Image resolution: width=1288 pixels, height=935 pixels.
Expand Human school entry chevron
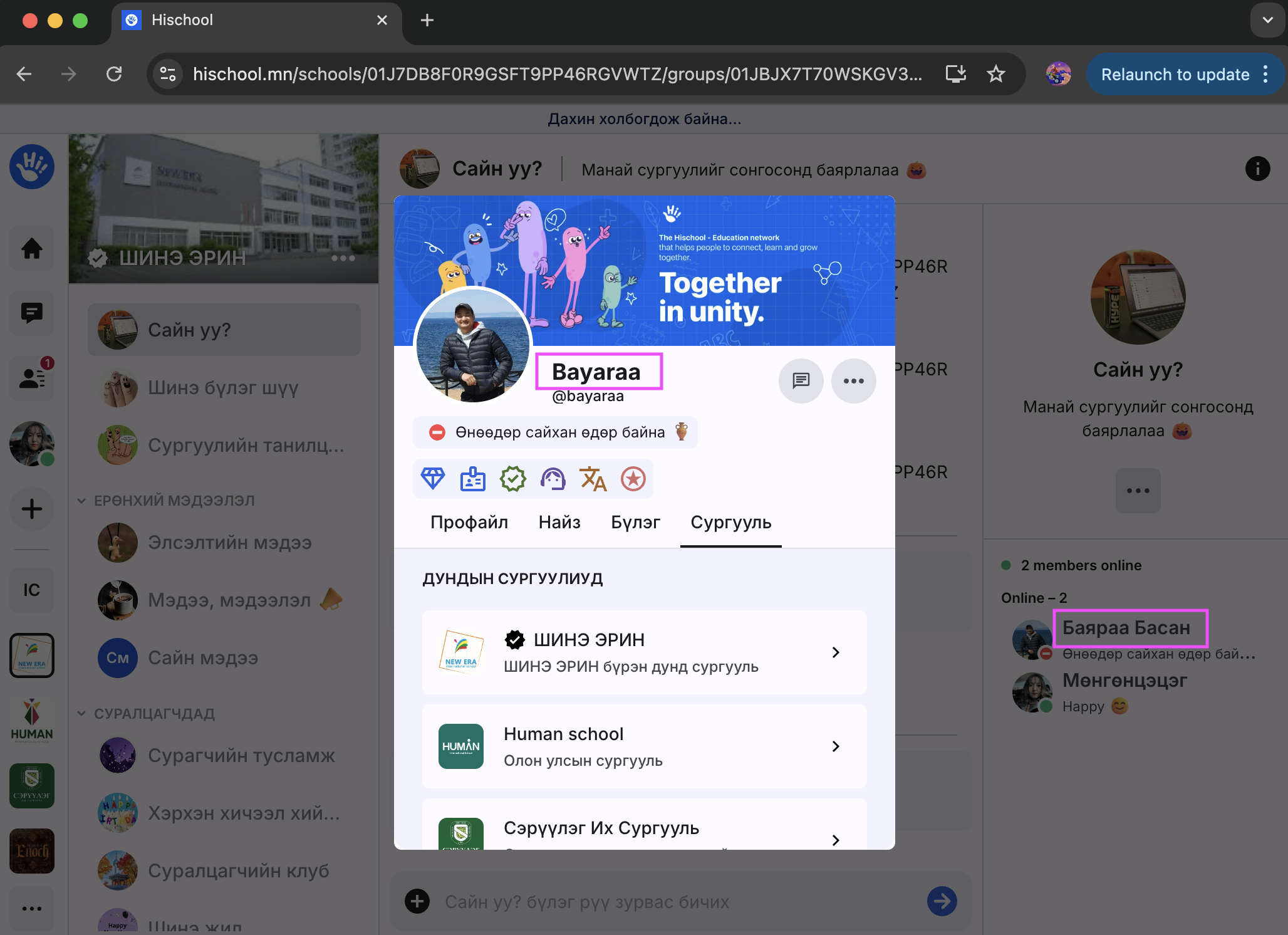[x=835, y=746]
